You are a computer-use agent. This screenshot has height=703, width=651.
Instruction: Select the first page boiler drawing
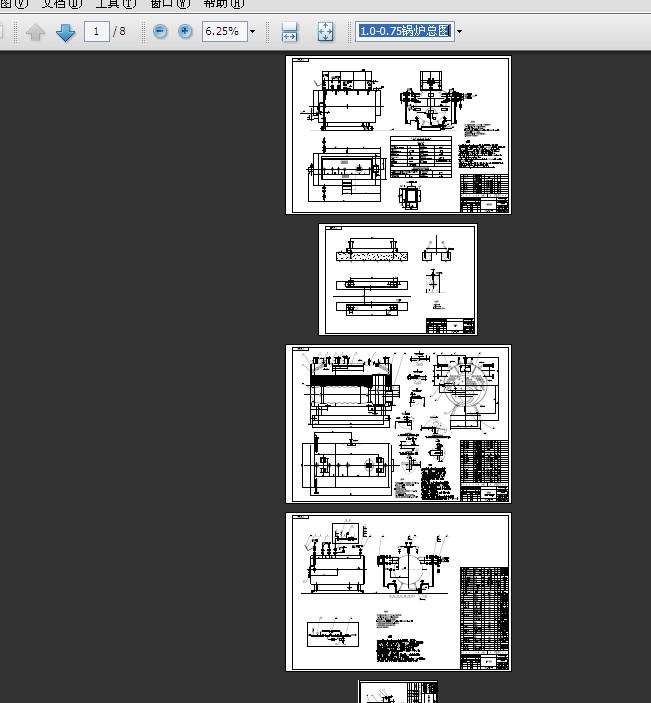tap(398, 135)
